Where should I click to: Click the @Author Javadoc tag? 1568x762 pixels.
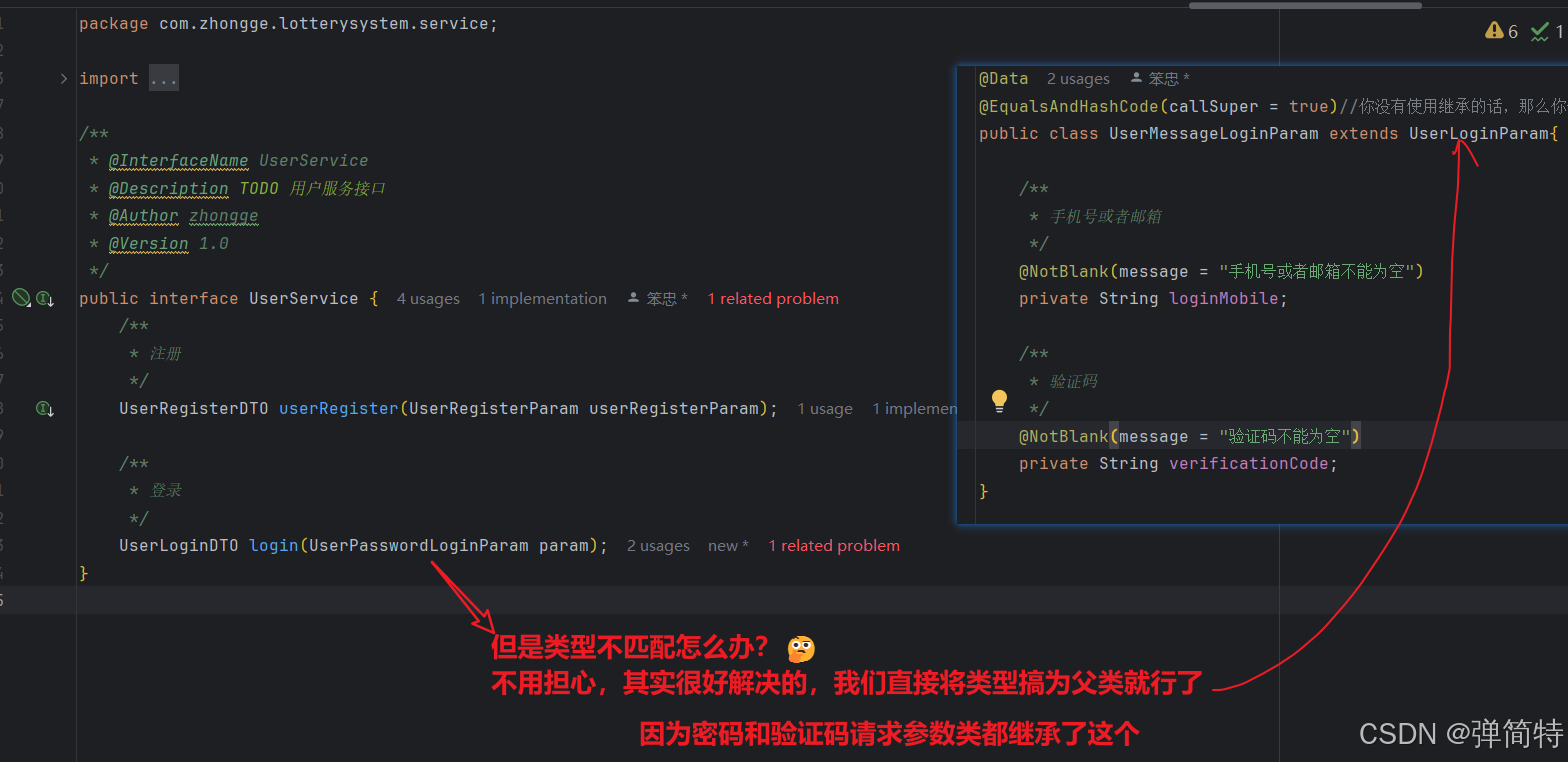[144, 216]
